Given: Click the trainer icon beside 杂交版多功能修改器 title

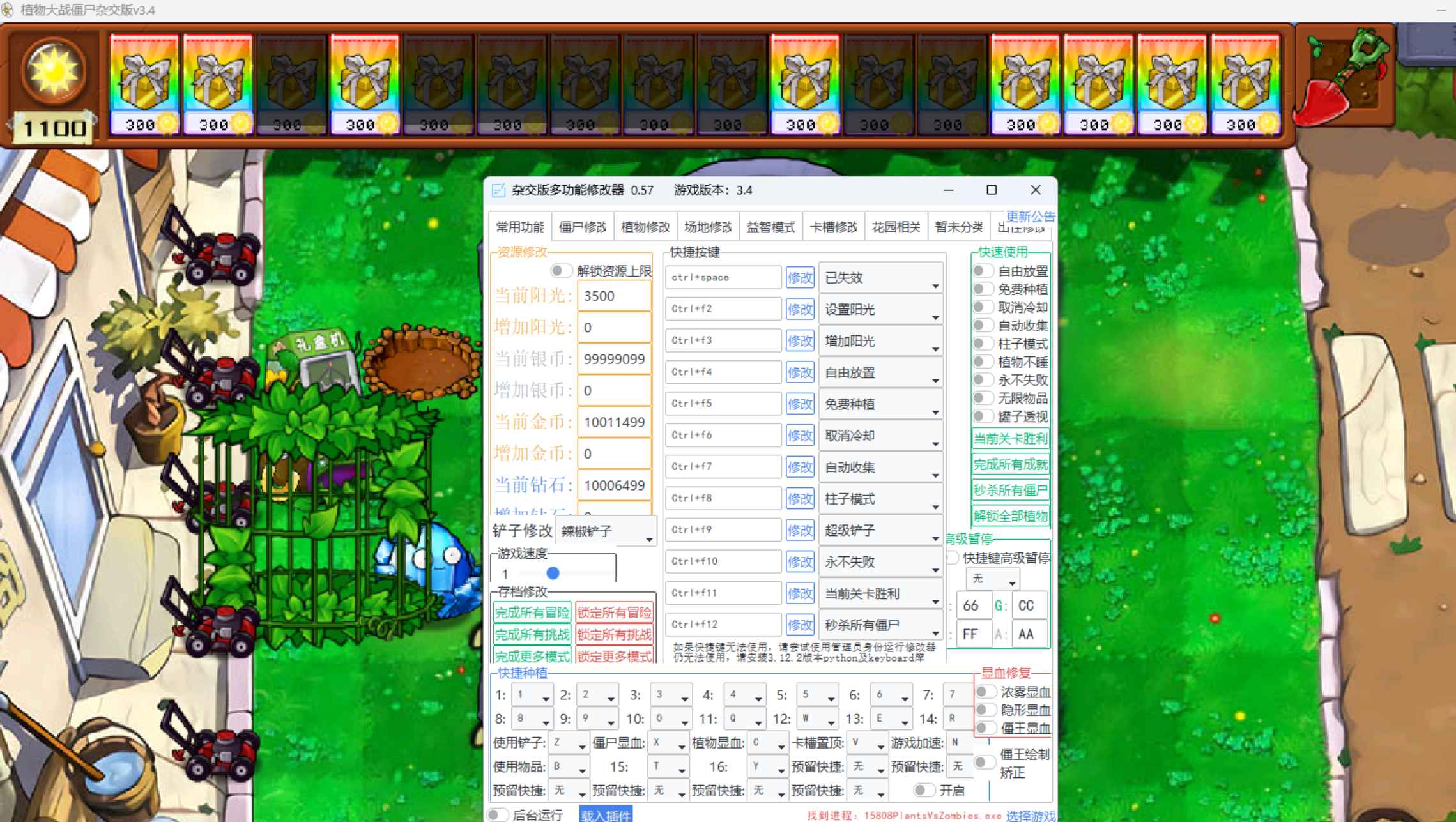Looking at the screenshot, I should point(498,190).
